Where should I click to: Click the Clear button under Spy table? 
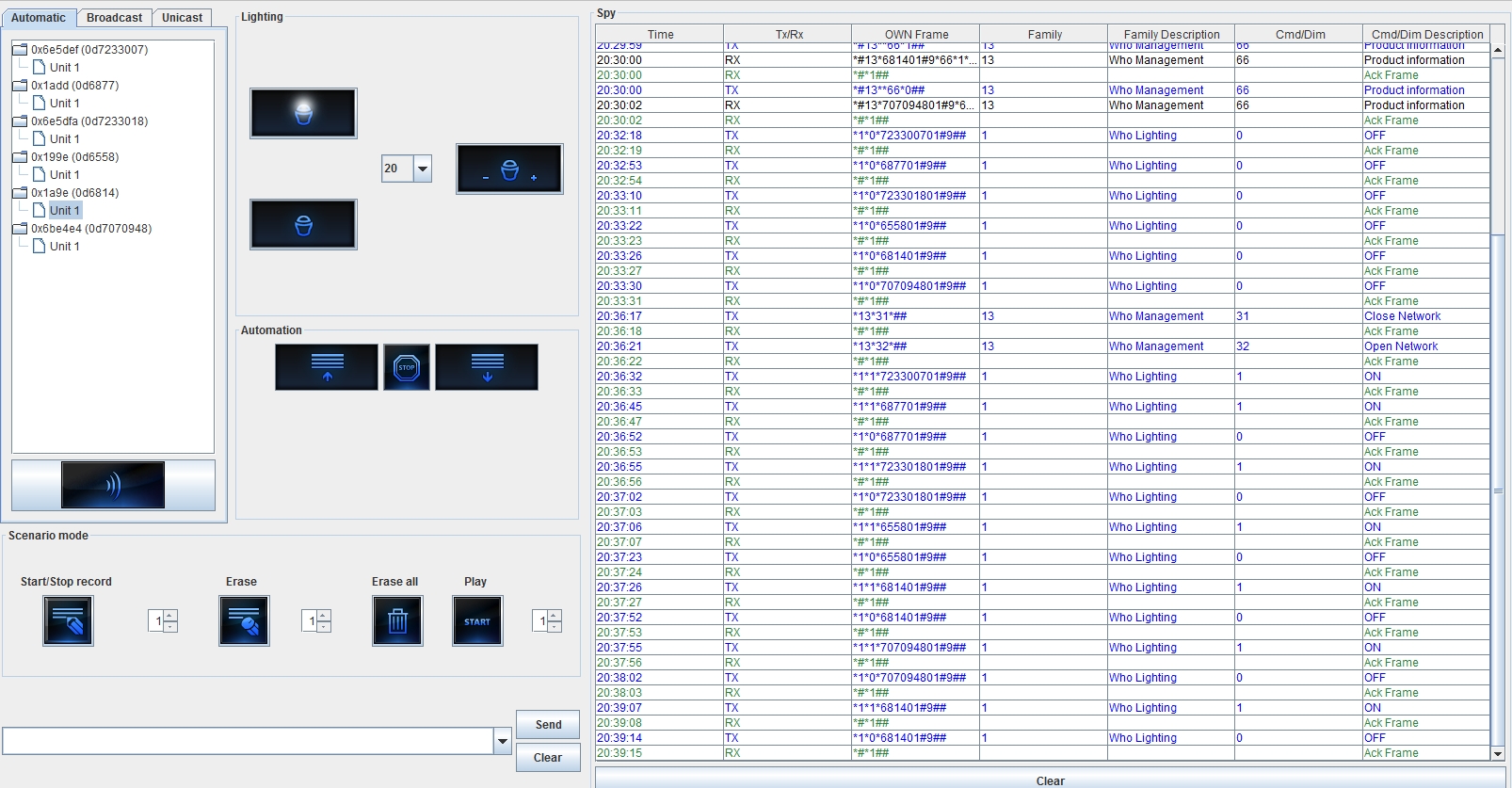coord(1050,780)
